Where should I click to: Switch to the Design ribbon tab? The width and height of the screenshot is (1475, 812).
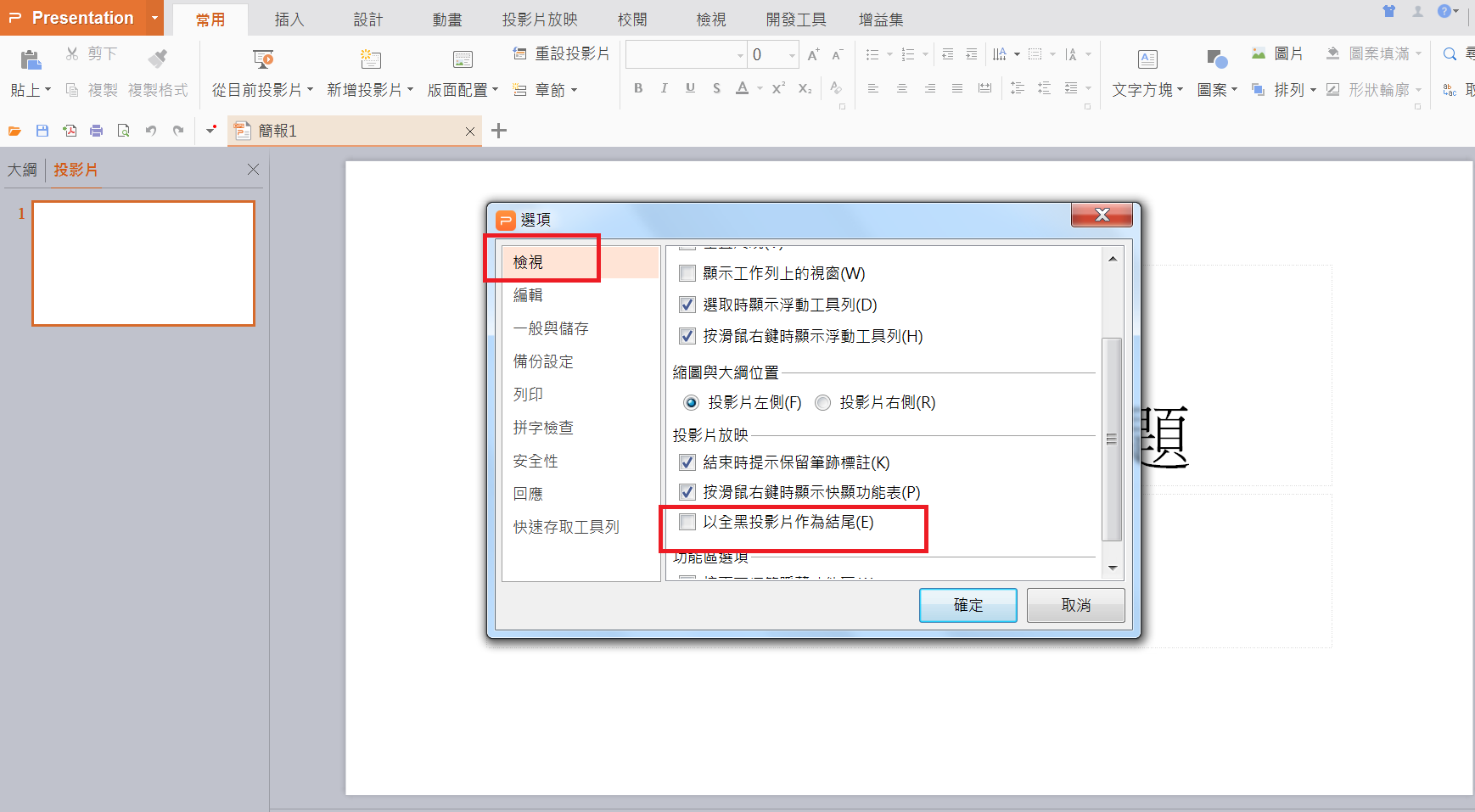point(368,19)
